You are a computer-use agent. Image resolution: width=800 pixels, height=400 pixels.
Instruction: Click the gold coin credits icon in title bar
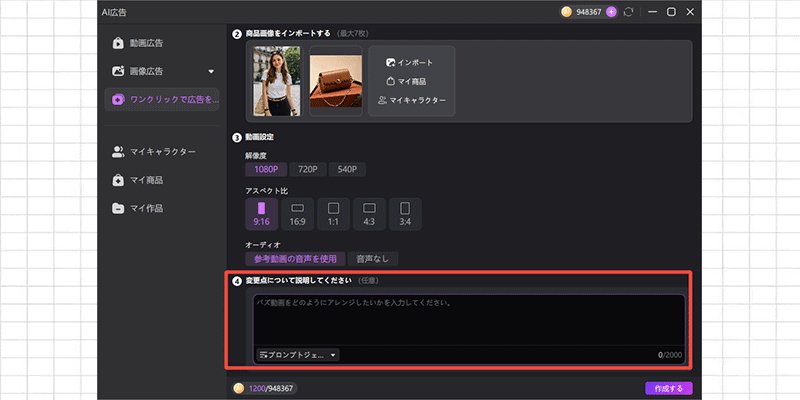click(x=566, y=12)
